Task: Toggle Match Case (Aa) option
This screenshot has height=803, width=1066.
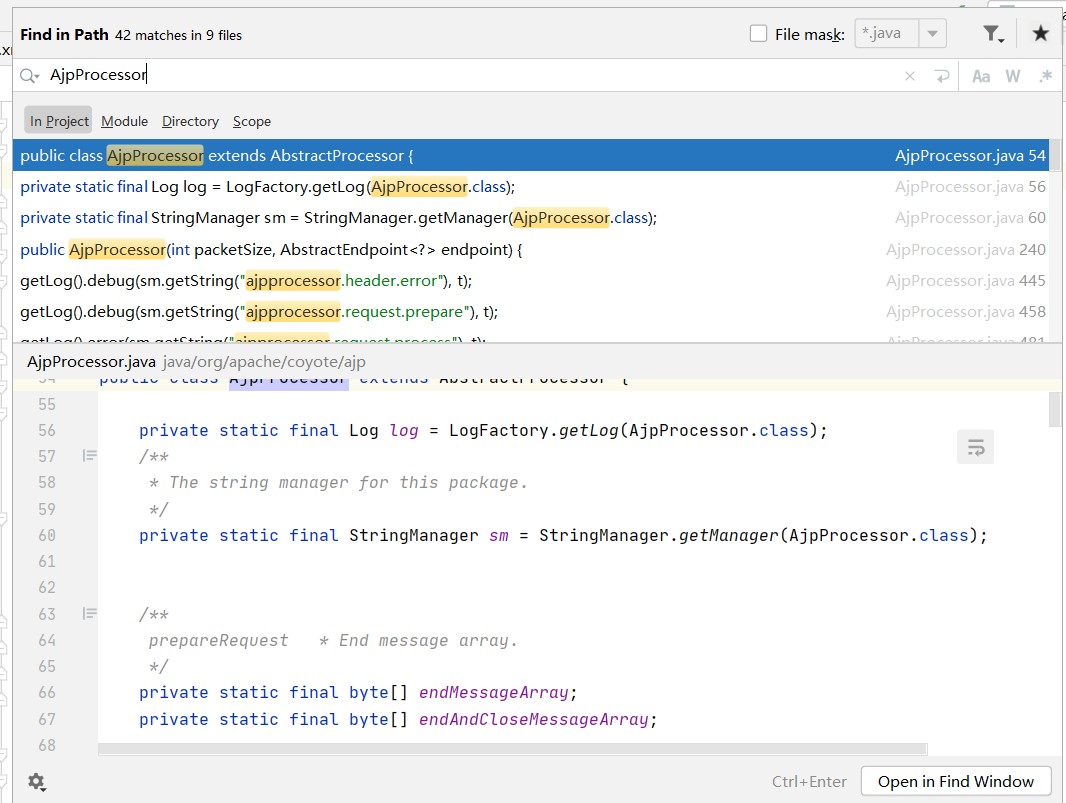Action: click(x=980, y=76)
